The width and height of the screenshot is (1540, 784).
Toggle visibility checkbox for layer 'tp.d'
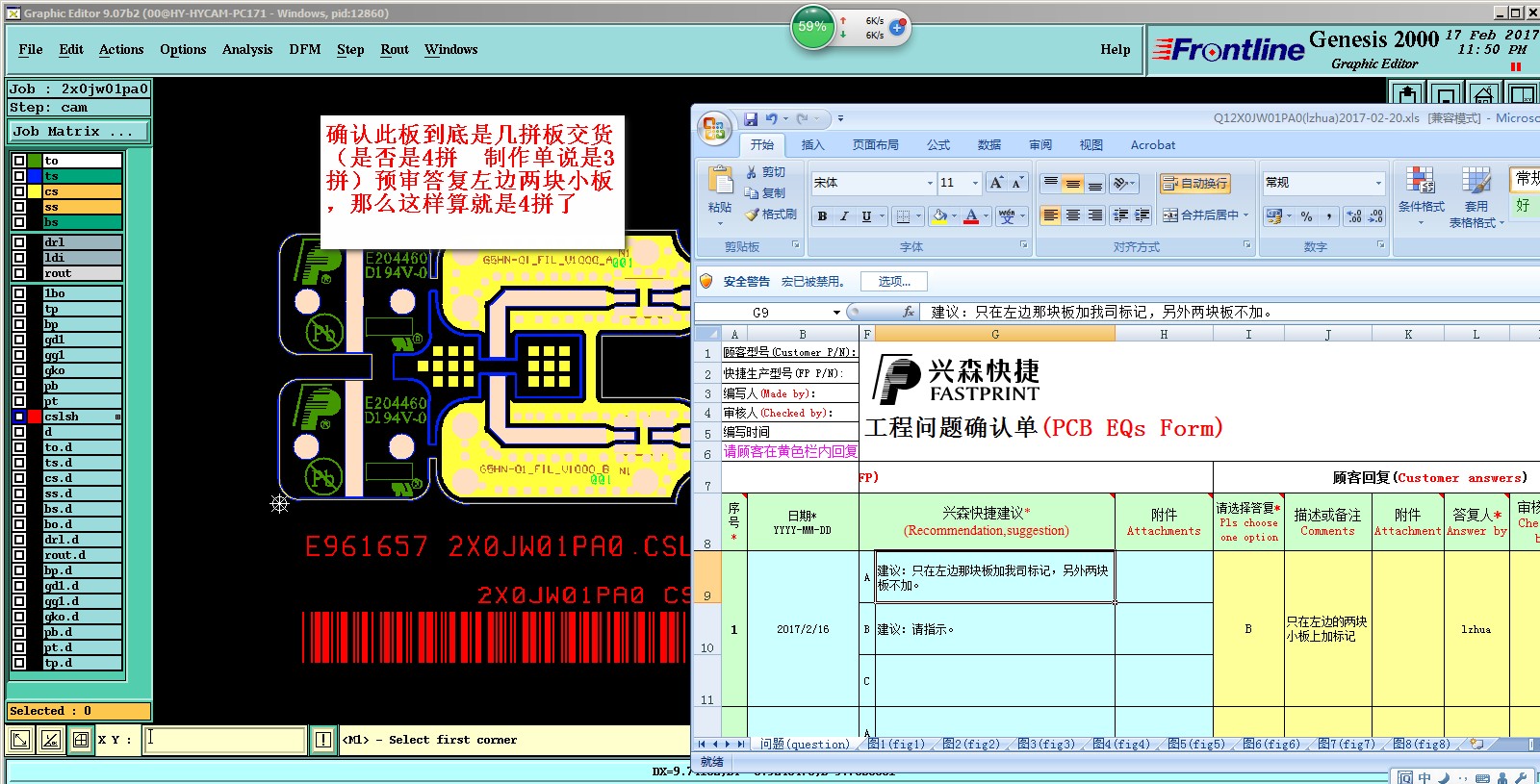coord(18,663)
